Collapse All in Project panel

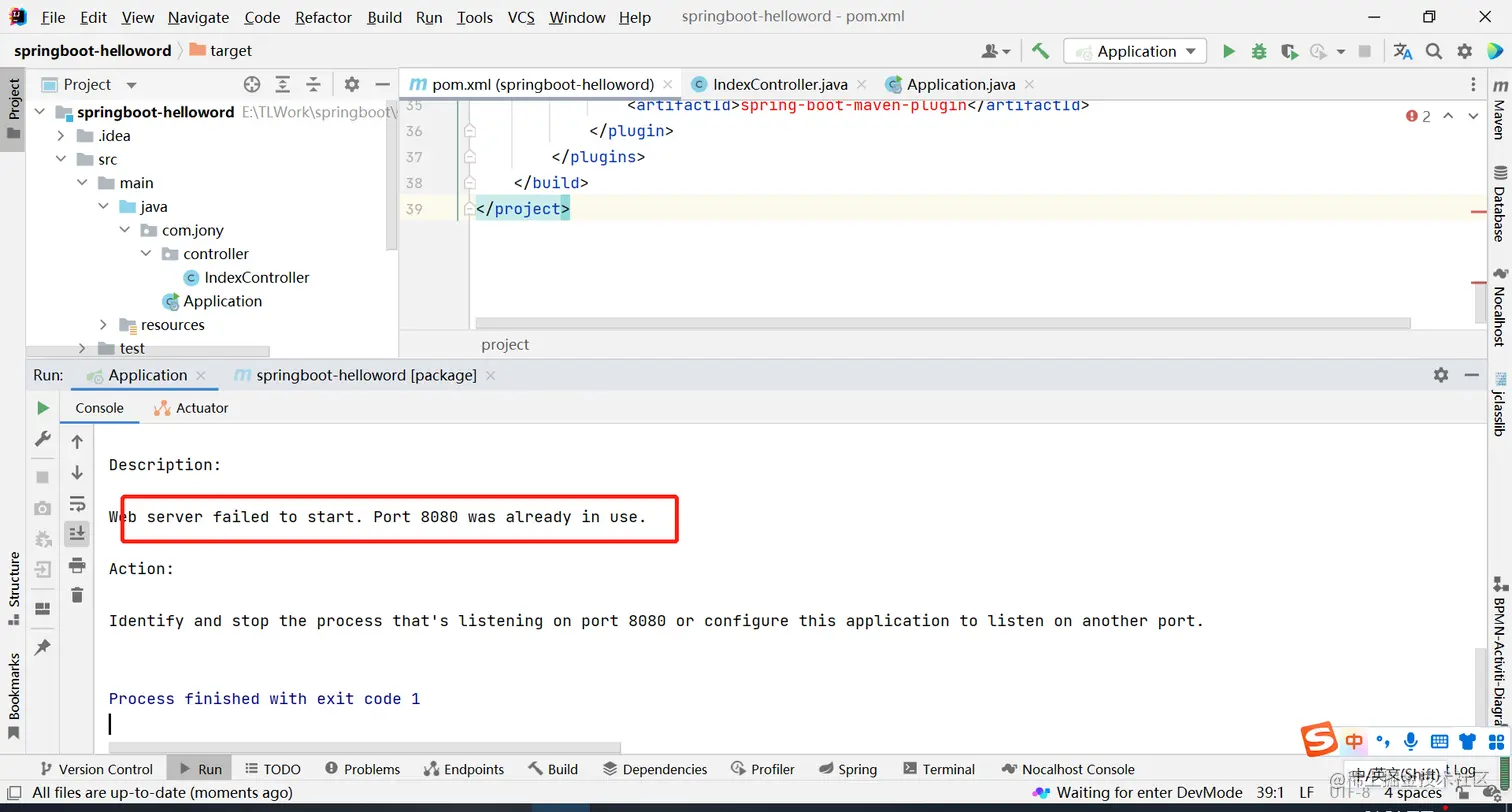(x=314, y=85)
